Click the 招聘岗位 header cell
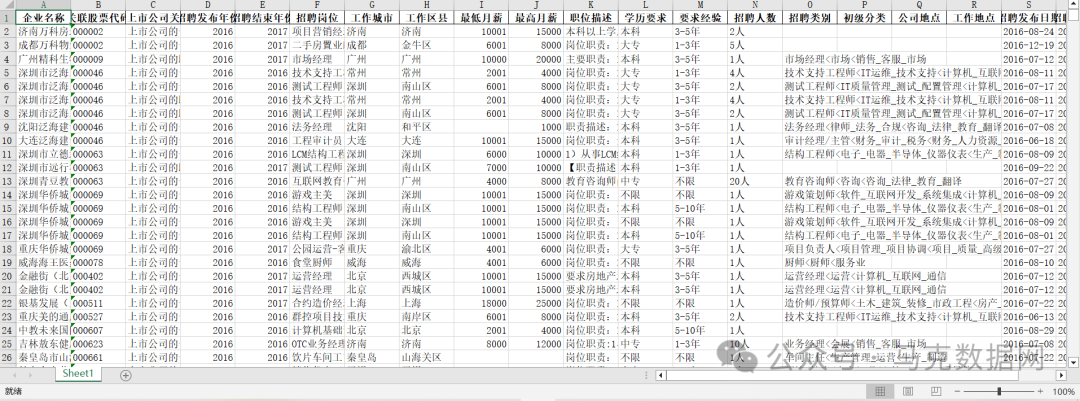The width and height of the screenshot is (1080, 401). (316, 18)
